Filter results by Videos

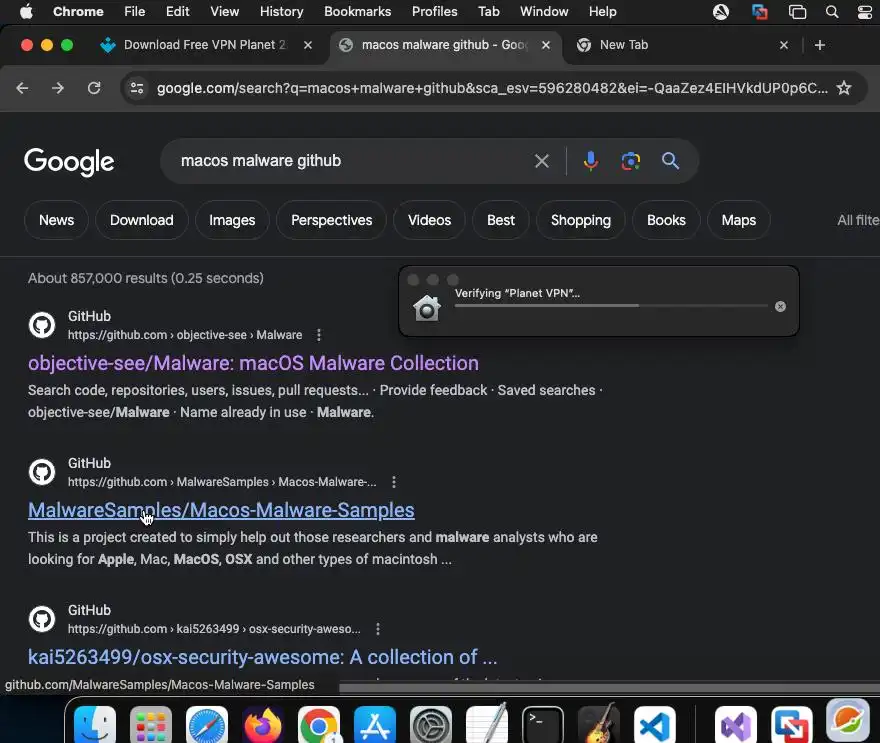pos(429,220)
